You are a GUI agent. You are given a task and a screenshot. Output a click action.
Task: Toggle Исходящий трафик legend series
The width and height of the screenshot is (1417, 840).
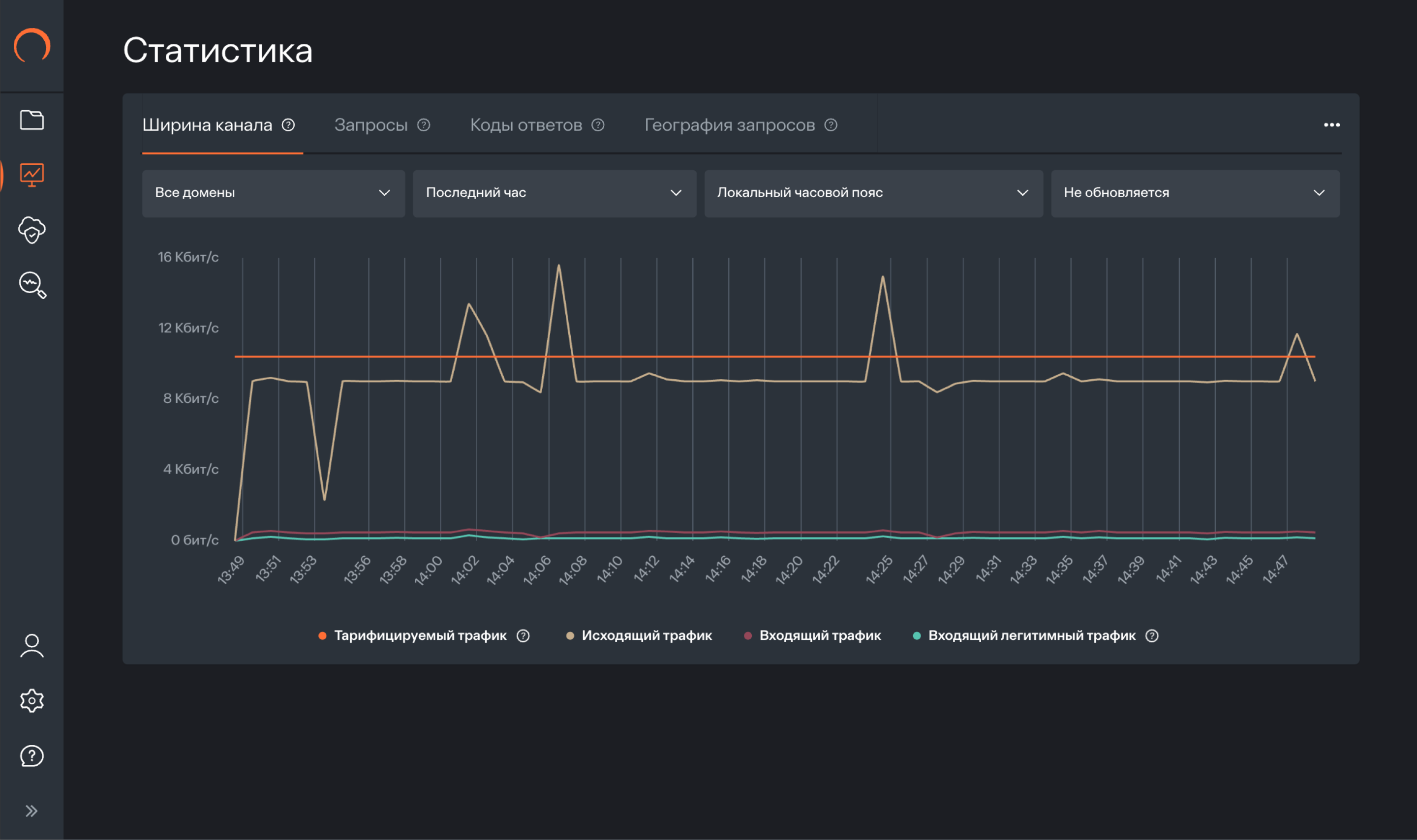click(647, 636)
